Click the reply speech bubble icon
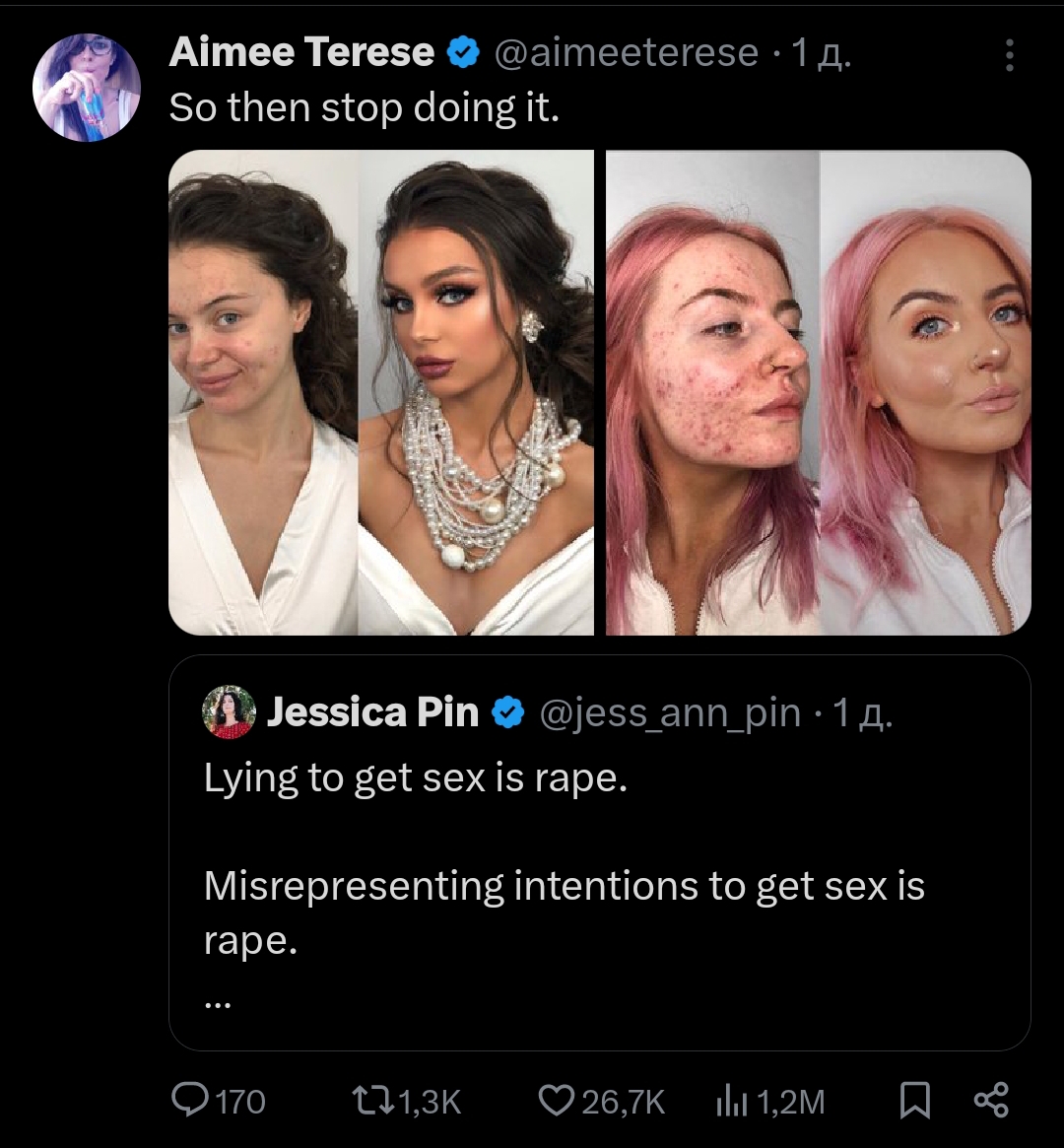The width and height of the screenshot is (1064, 1148). tap(187, 1101)
